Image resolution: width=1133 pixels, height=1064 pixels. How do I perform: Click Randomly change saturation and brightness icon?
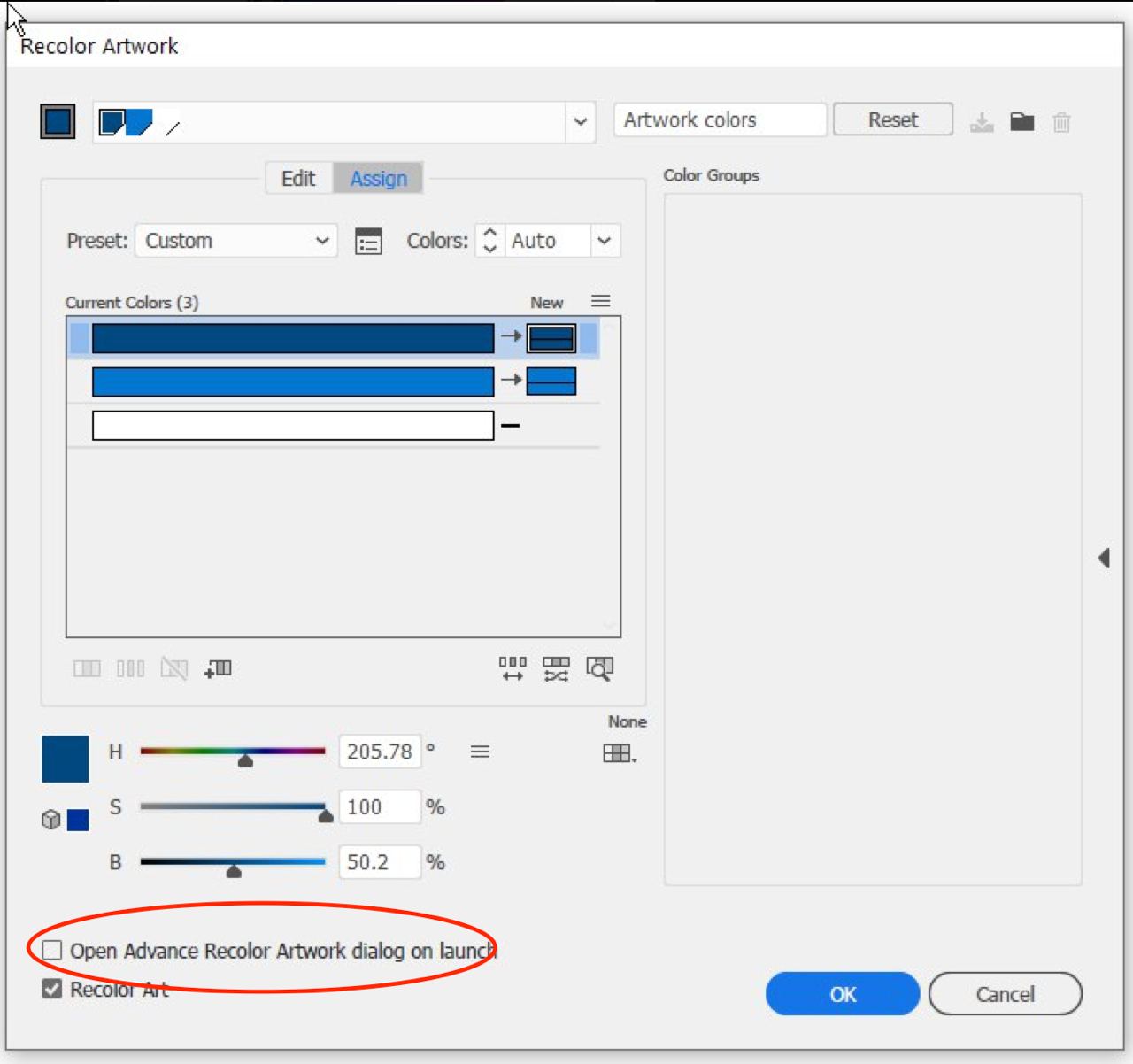(x=556, y=668)
